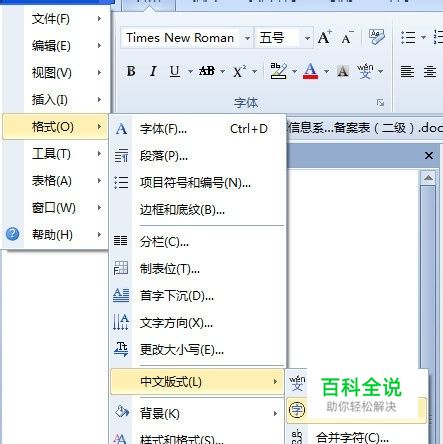443x444 pixels.
Task: Click the paragraph icon beside 段落(P)
Action: tap(121, 156)
